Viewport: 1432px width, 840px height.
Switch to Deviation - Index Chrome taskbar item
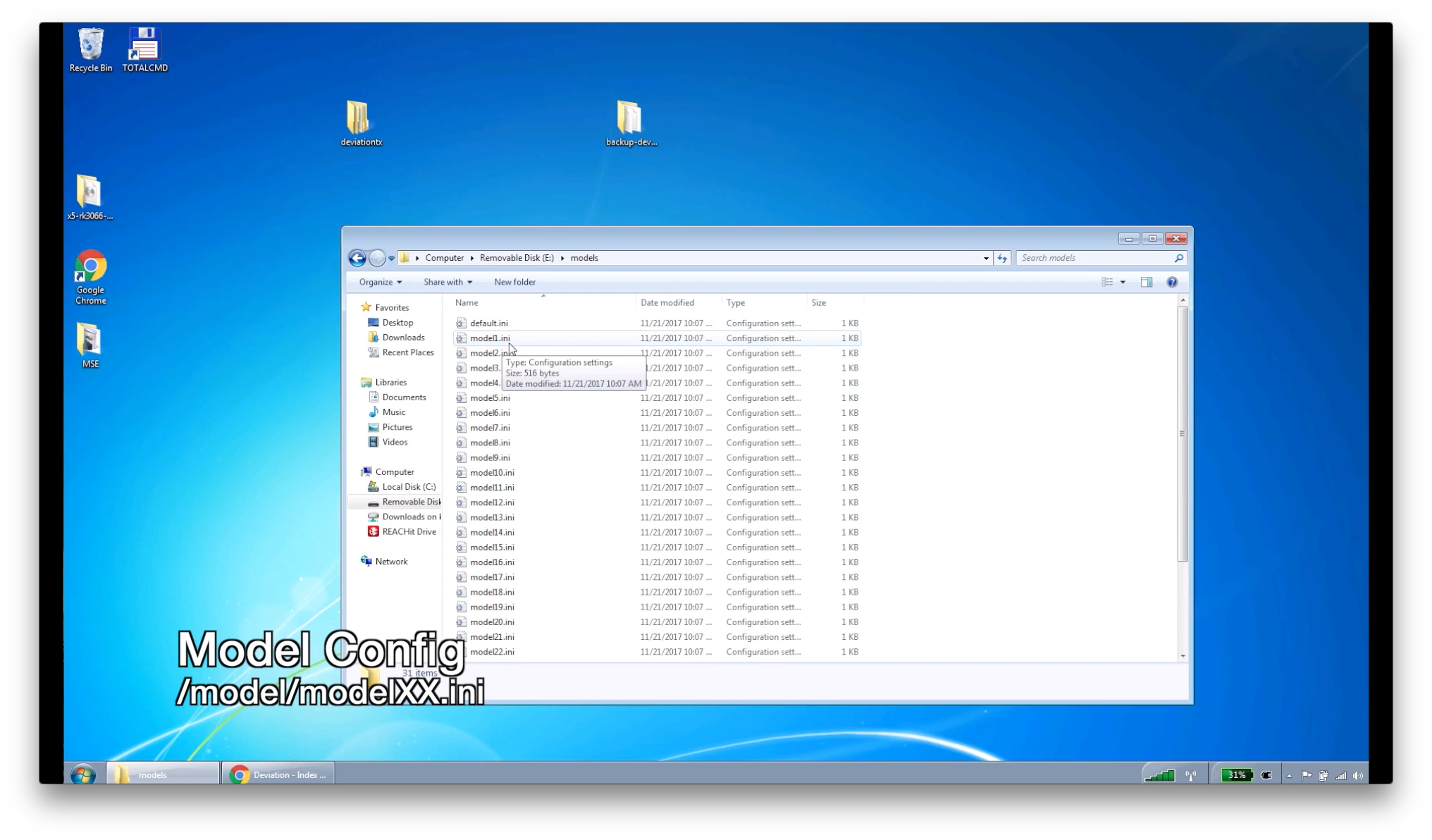(x=278, y=774)
